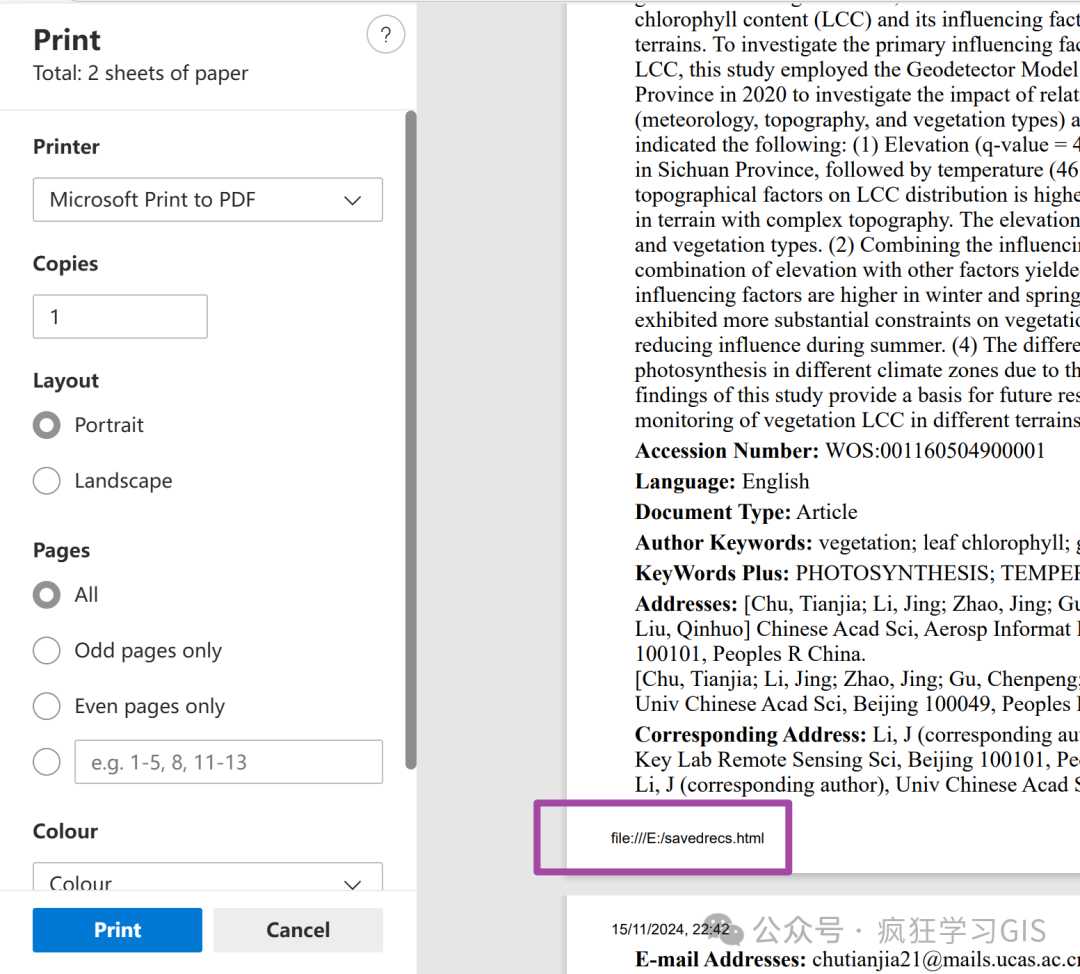Viewport: 1080px width, 974px height.
Task: Click the blue Print button
Action: pos(117,930)
